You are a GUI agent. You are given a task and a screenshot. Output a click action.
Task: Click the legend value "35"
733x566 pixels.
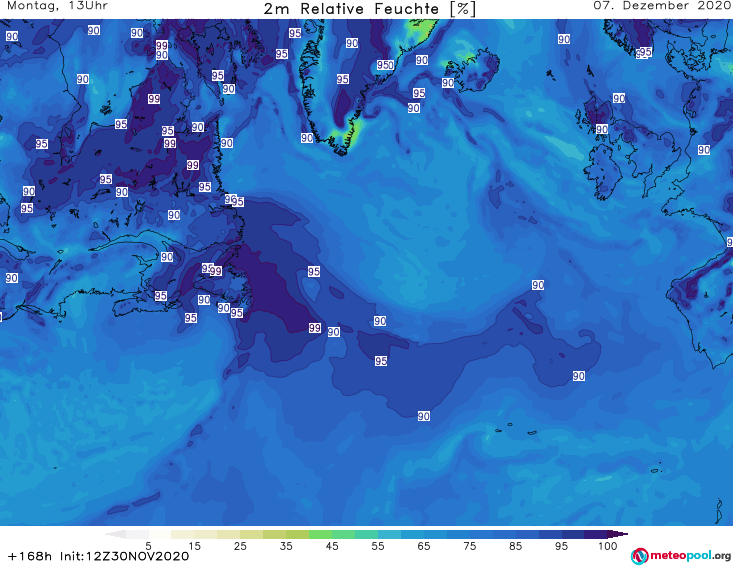286,546
